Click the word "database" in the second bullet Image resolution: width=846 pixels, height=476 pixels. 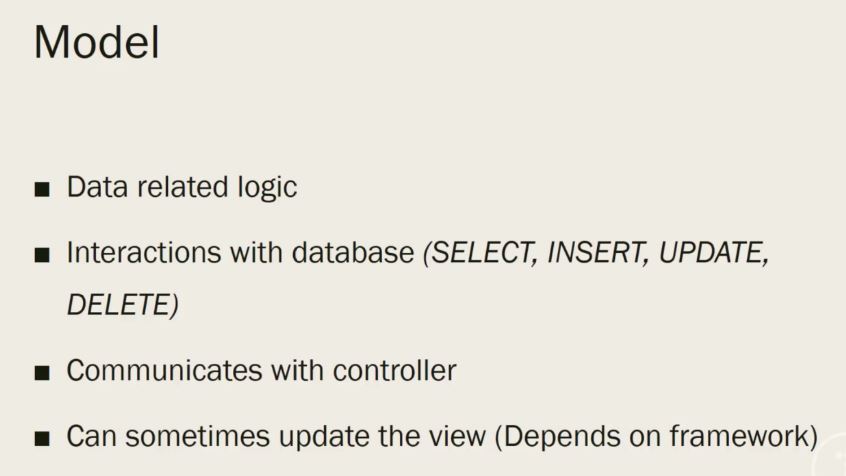(353, 253)
